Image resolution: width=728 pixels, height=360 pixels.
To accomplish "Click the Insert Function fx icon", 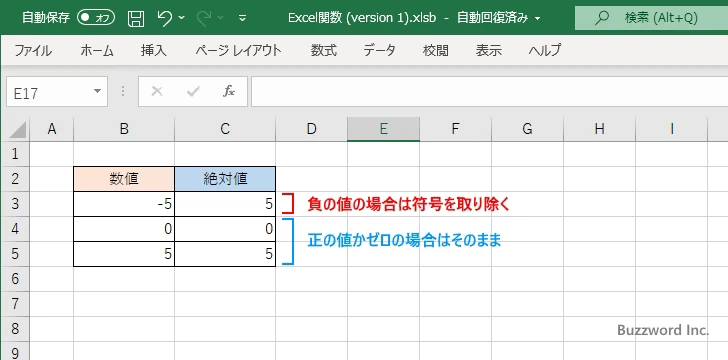I will click(x=228, y=92).
